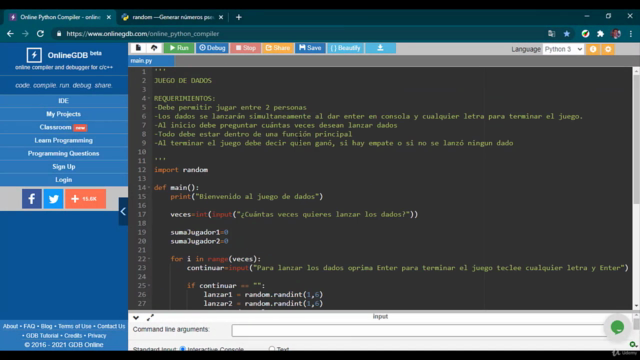Expand the input panel to fullscreen
This screenshot has width=640, height=360.
150,317
